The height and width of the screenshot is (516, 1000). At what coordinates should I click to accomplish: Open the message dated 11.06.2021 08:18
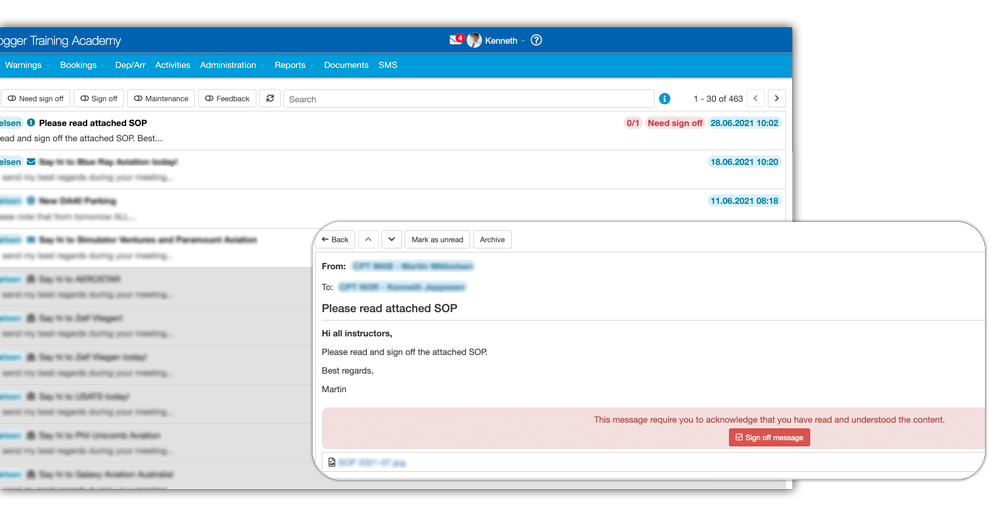(x=392, y=209)
